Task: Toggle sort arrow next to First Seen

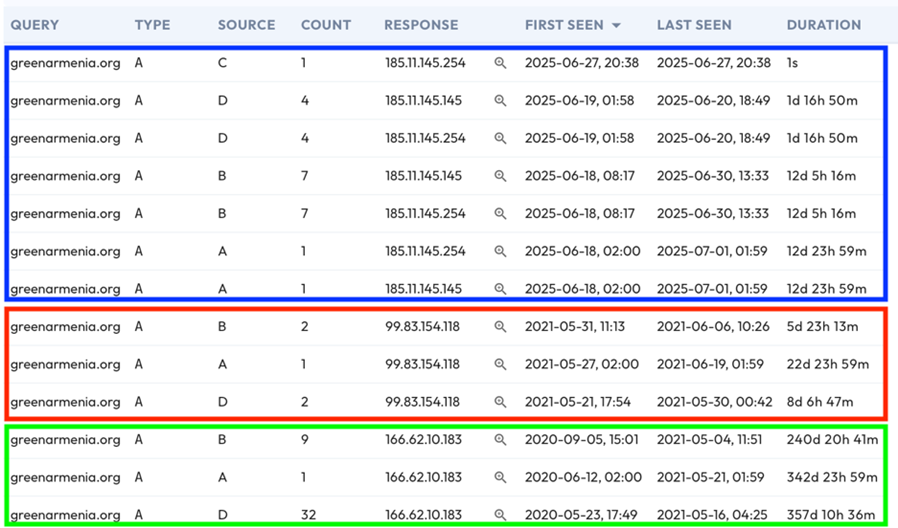Action: click(616, 25)
